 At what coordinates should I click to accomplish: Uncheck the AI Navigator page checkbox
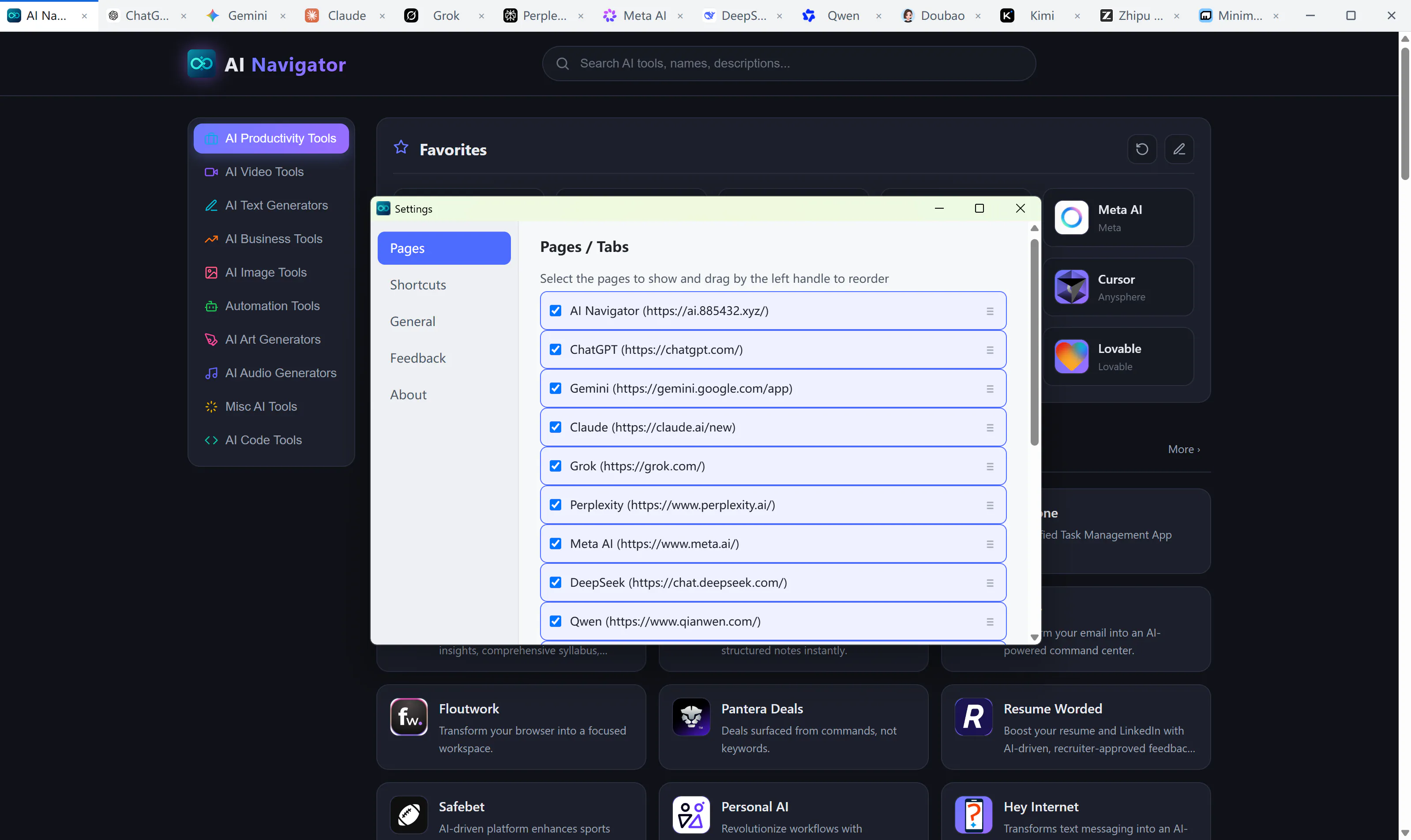click(x=556, y=311)
